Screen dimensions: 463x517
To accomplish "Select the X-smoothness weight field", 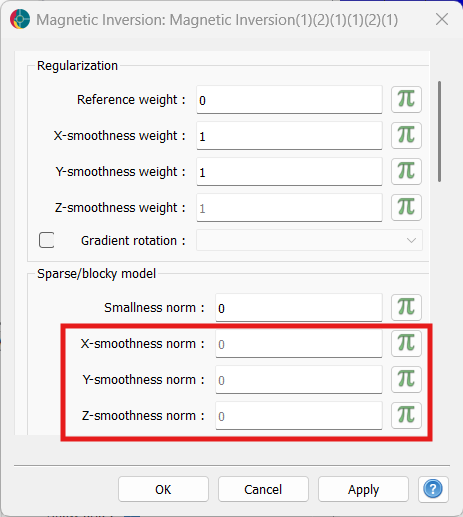I will click(x=289, y=136).
